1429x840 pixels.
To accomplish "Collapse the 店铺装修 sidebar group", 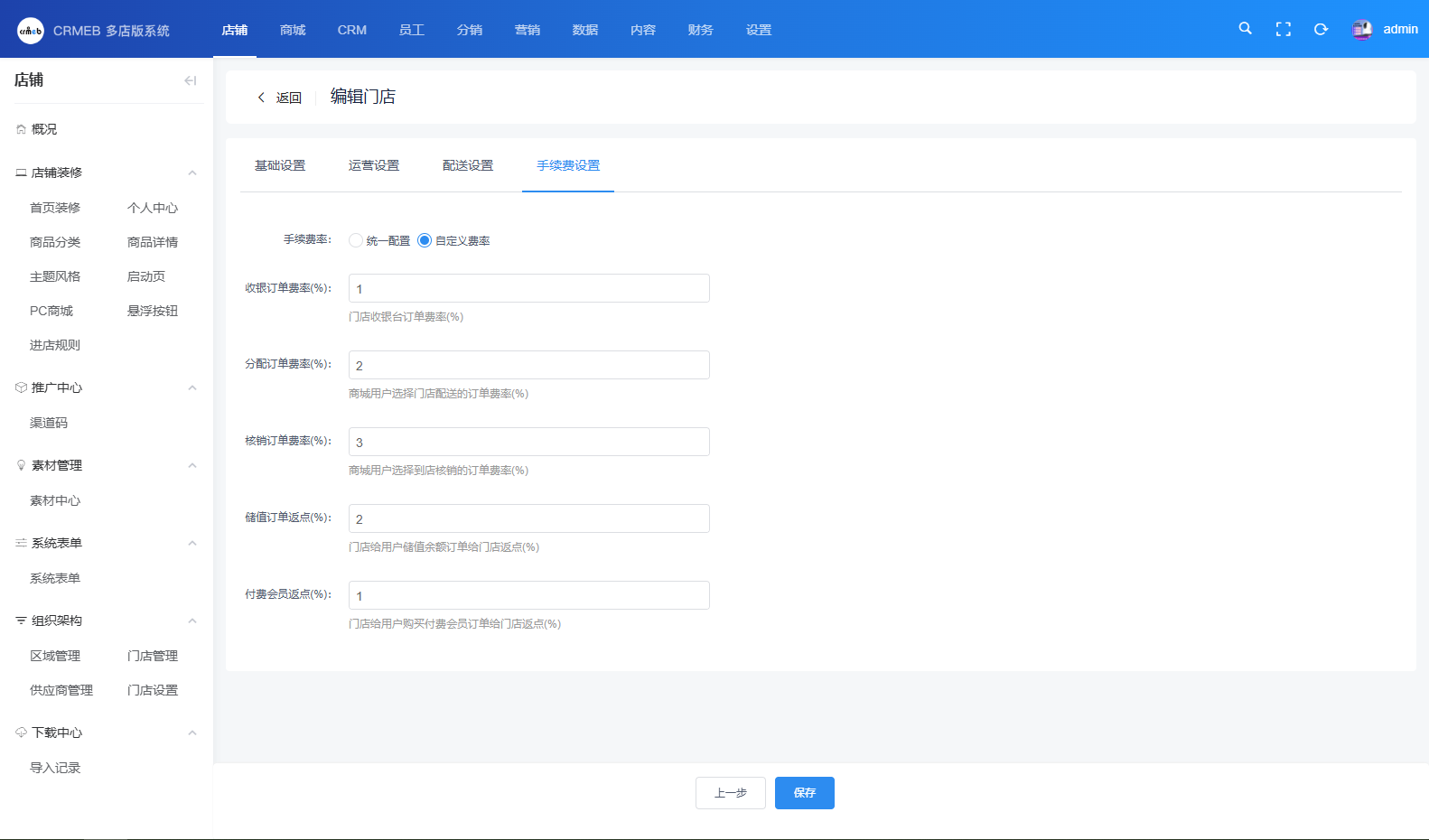I will coord(191,173).
